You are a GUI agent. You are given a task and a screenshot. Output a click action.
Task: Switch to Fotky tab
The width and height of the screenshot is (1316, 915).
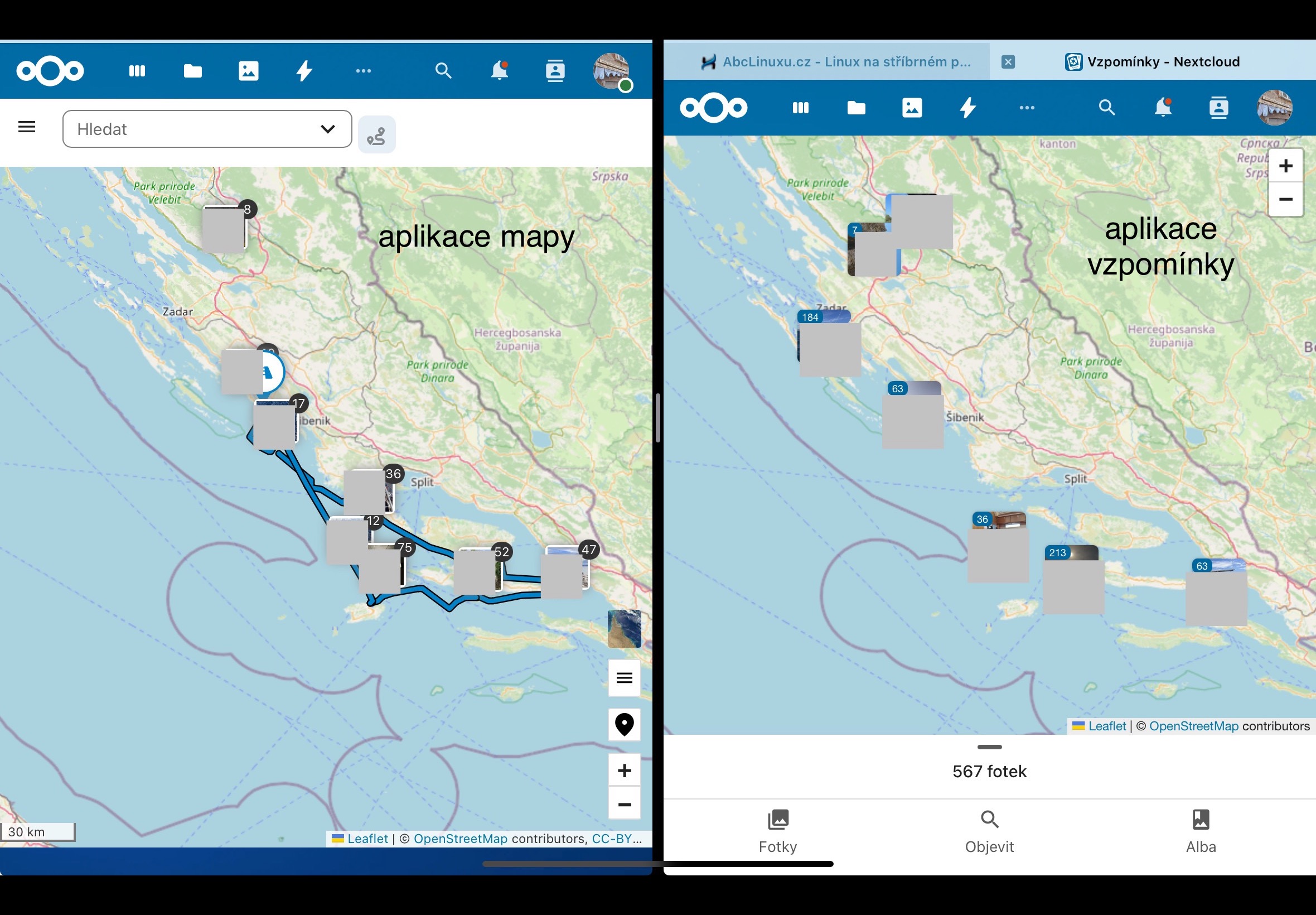pyautogui.click(x=778, y=832)
